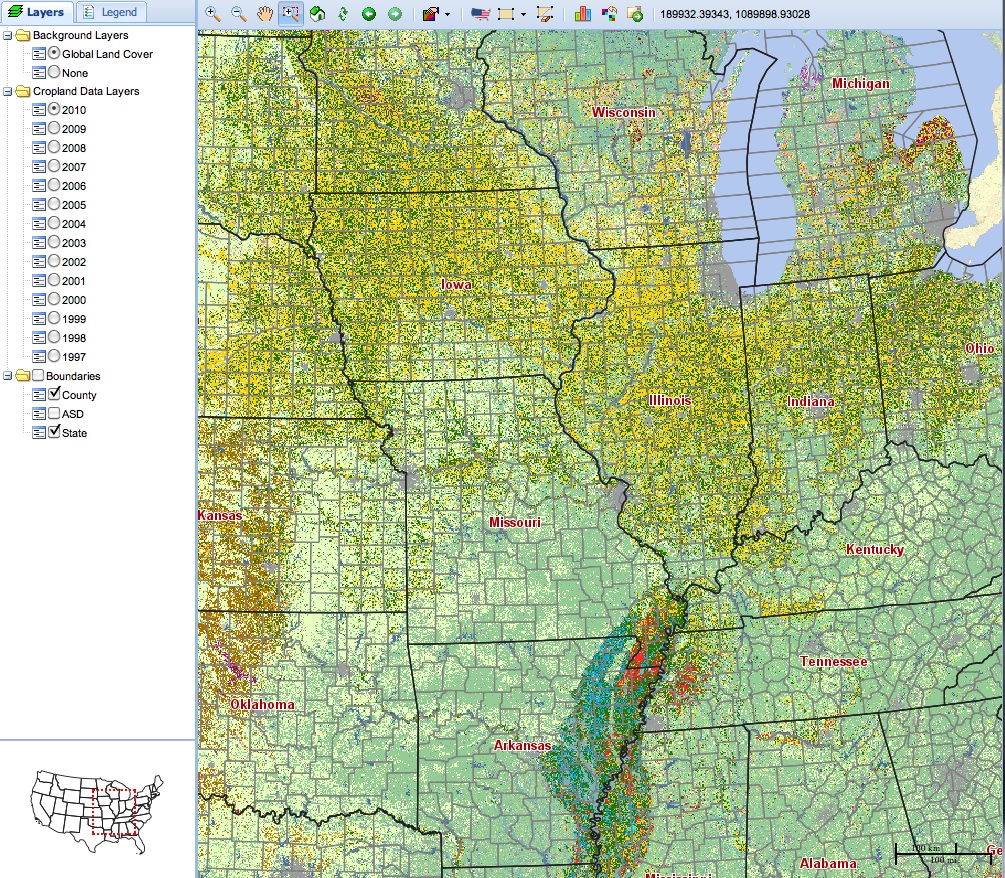
Task: Click the layer icon beside 1998
Action: [x=38, y=338]
